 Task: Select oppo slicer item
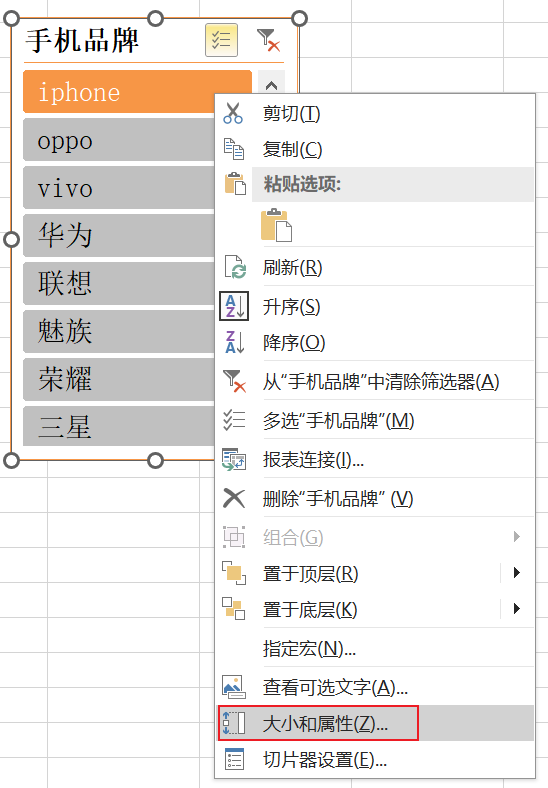[x=119, y=140]
